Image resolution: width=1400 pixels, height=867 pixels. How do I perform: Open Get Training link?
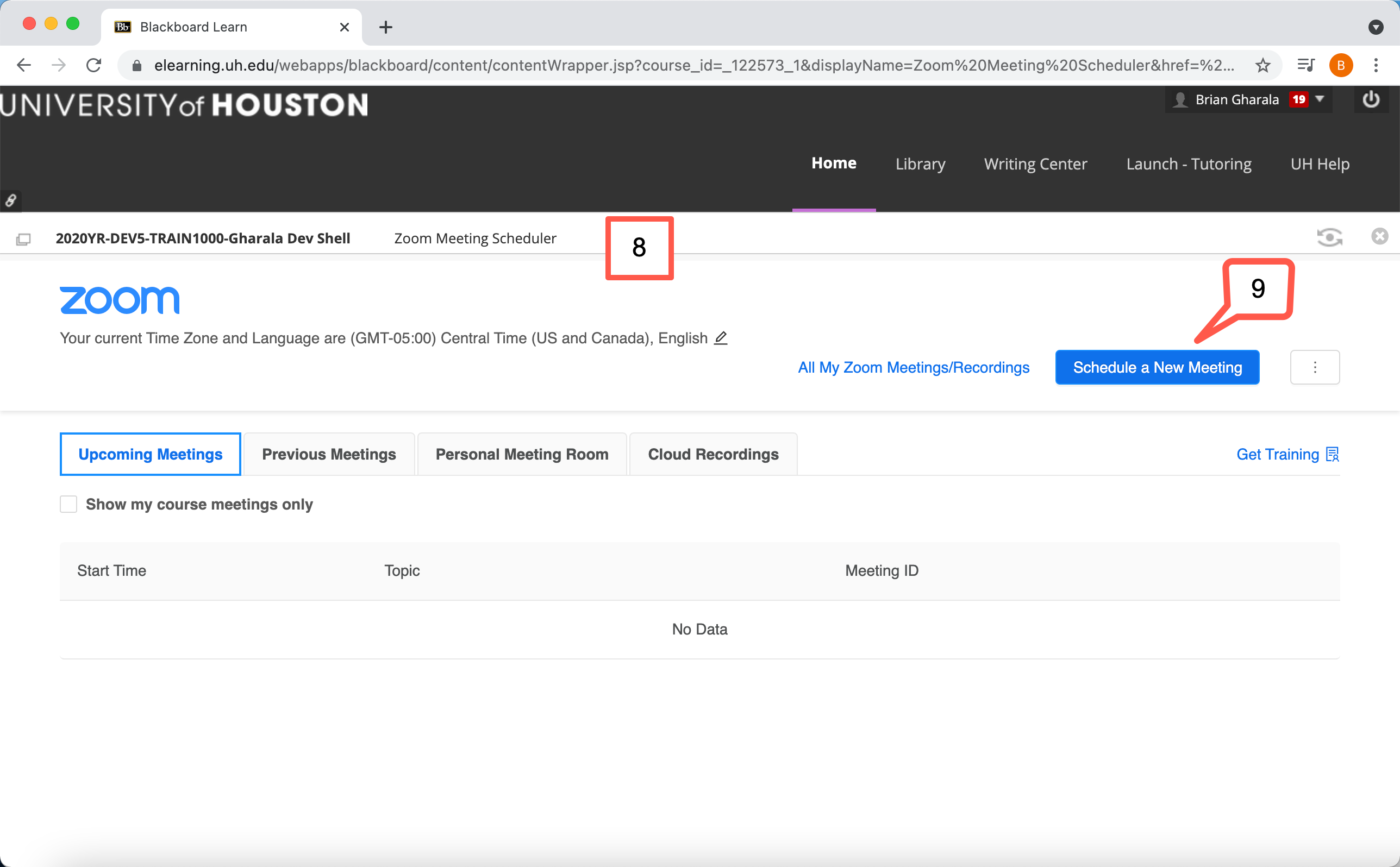(1277, 455)
